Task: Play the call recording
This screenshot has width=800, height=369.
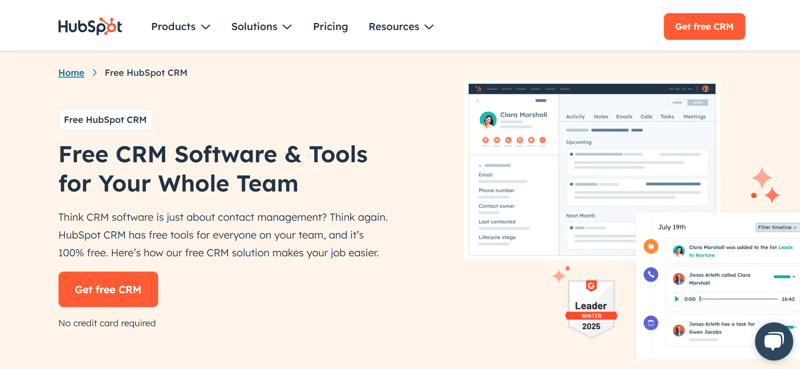Action: 677,299
